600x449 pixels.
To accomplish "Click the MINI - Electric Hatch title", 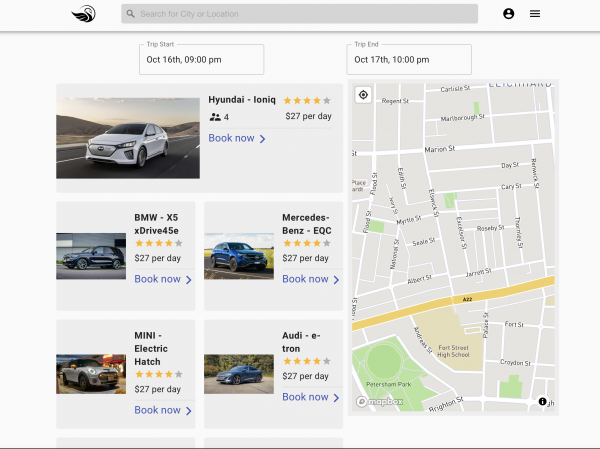I will click(x=151, y=348).
